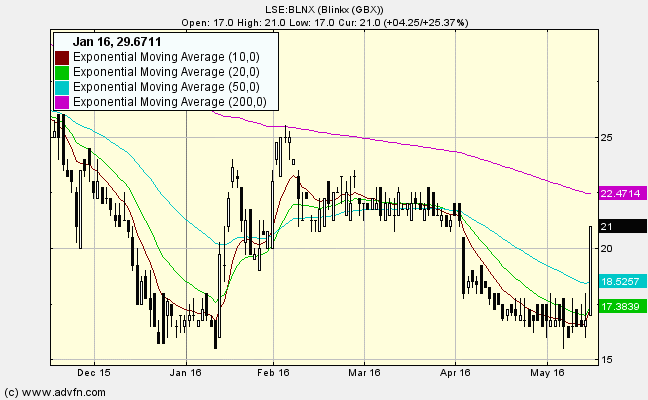The width and height of the screenshot is (648, 400).
Task: Click the 'Feb 16' x-axis label
Action: [x=273, y=373]
